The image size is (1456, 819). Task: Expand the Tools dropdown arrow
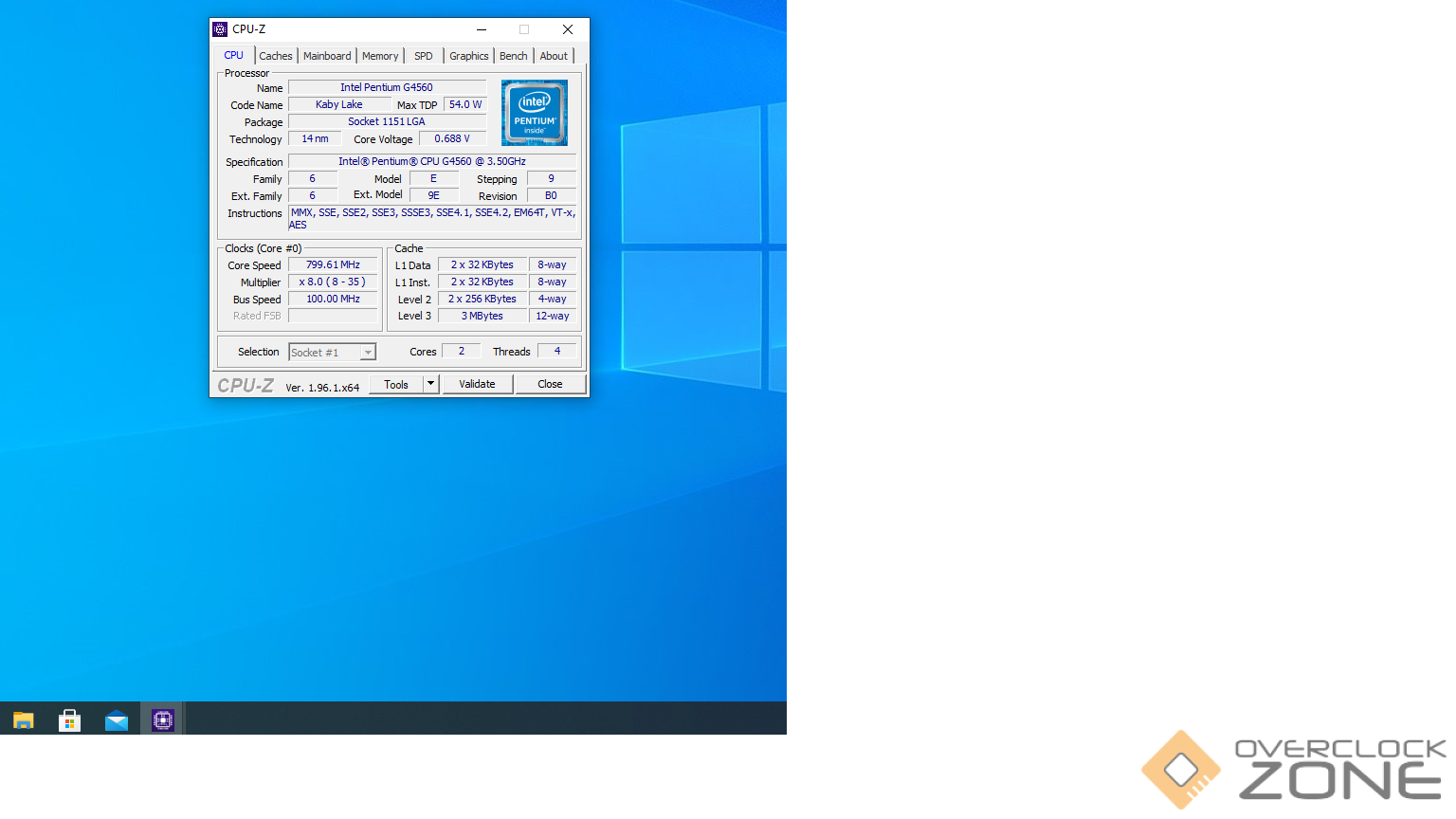430,384
